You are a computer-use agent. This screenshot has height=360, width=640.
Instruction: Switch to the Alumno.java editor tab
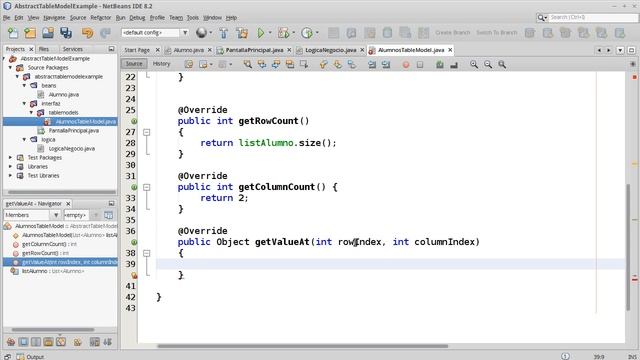click(189, 50)
